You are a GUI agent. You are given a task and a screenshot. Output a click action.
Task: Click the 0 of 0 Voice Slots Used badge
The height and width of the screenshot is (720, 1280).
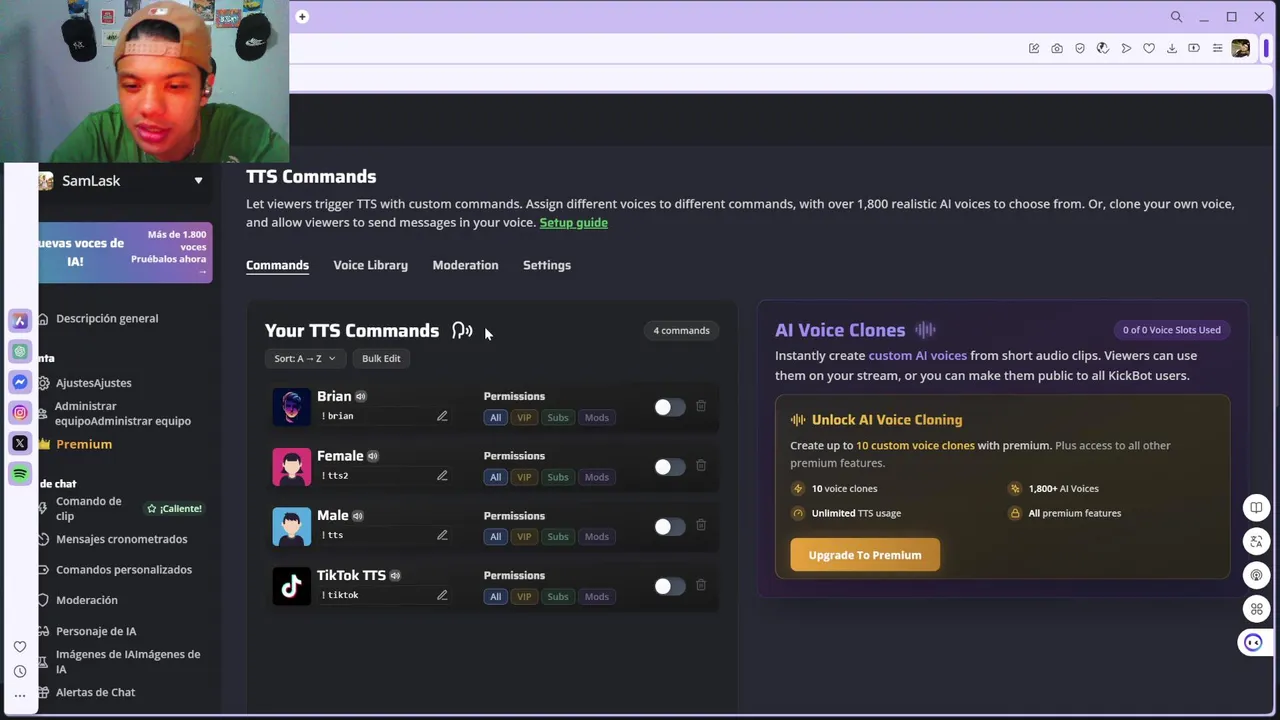1171,330
